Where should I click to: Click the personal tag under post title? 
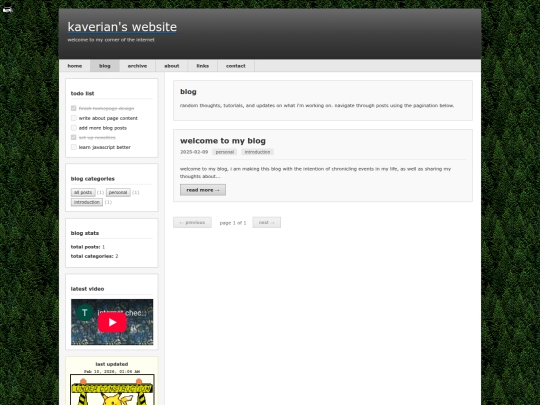click(x=225, y=152)
